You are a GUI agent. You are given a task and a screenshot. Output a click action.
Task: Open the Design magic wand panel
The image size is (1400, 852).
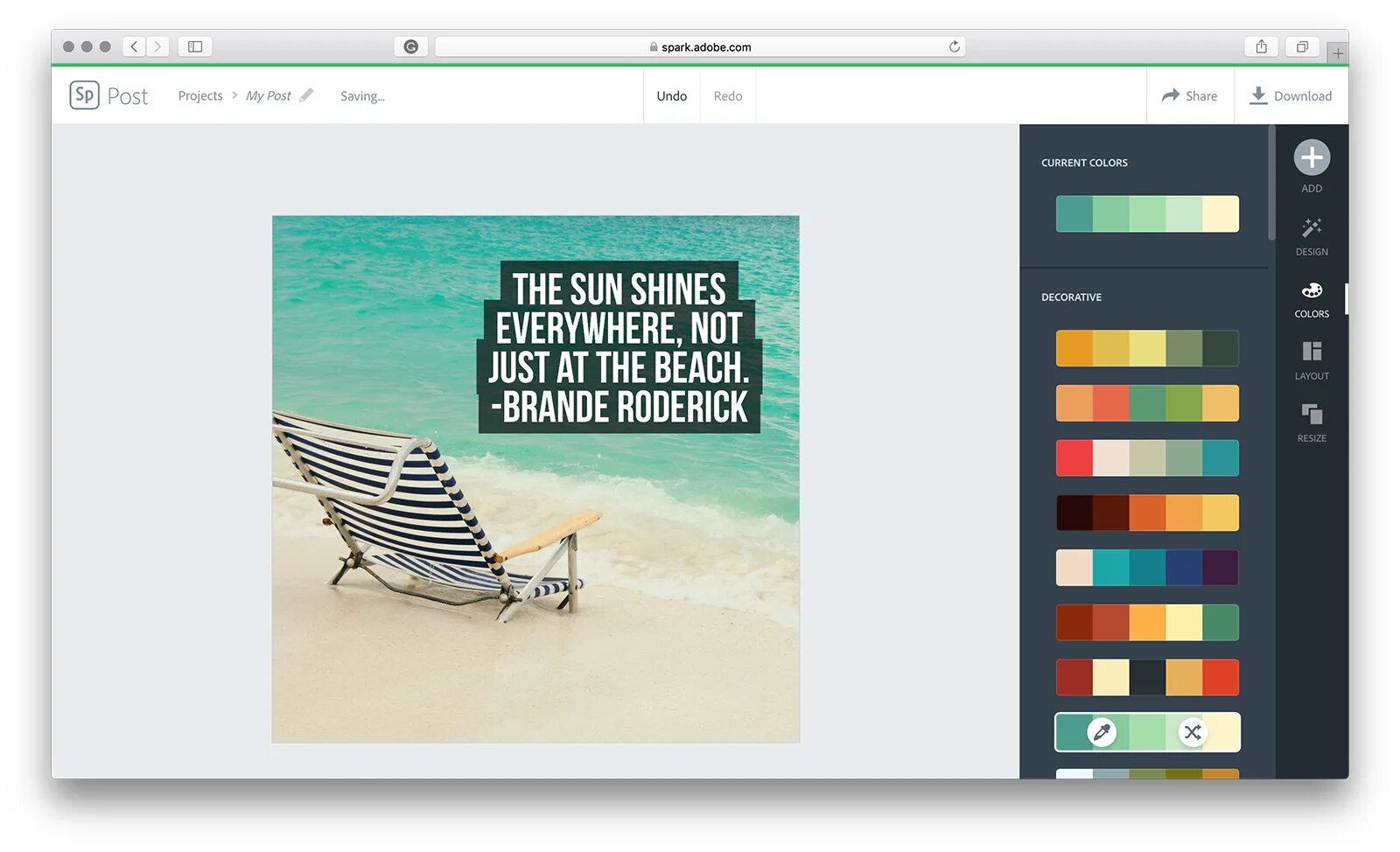1312,237
